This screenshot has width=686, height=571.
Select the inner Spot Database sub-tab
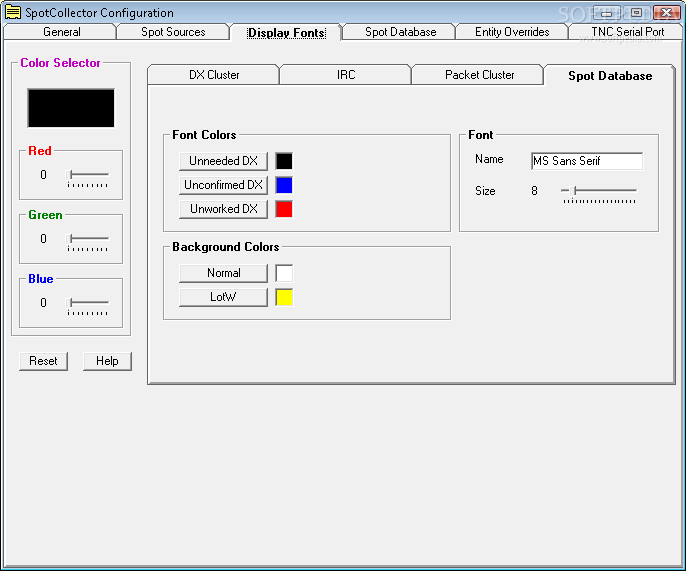[x=610, y=76]
